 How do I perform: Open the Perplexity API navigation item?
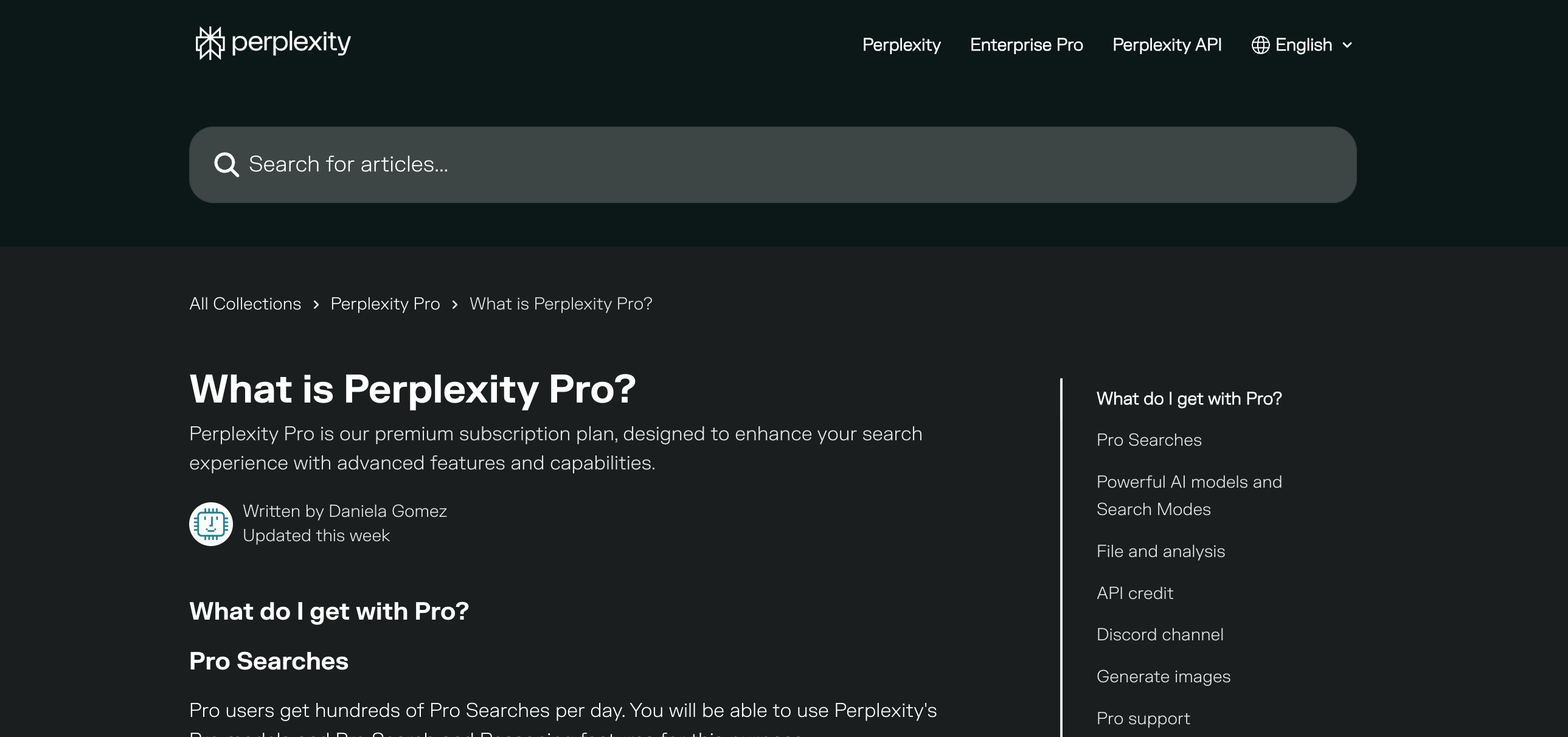point(1167,45)
